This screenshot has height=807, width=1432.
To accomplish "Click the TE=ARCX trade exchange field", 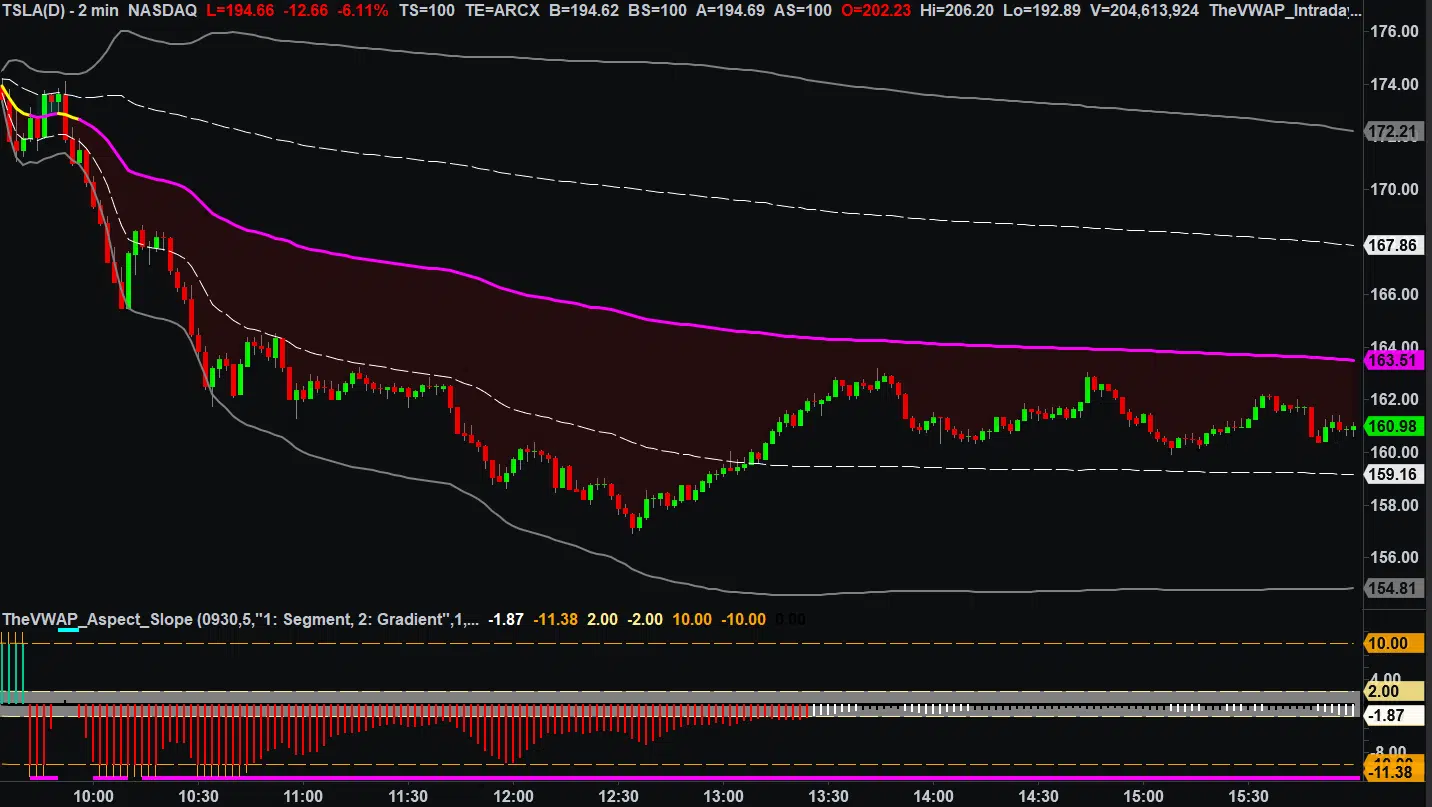I will point(501,11).
